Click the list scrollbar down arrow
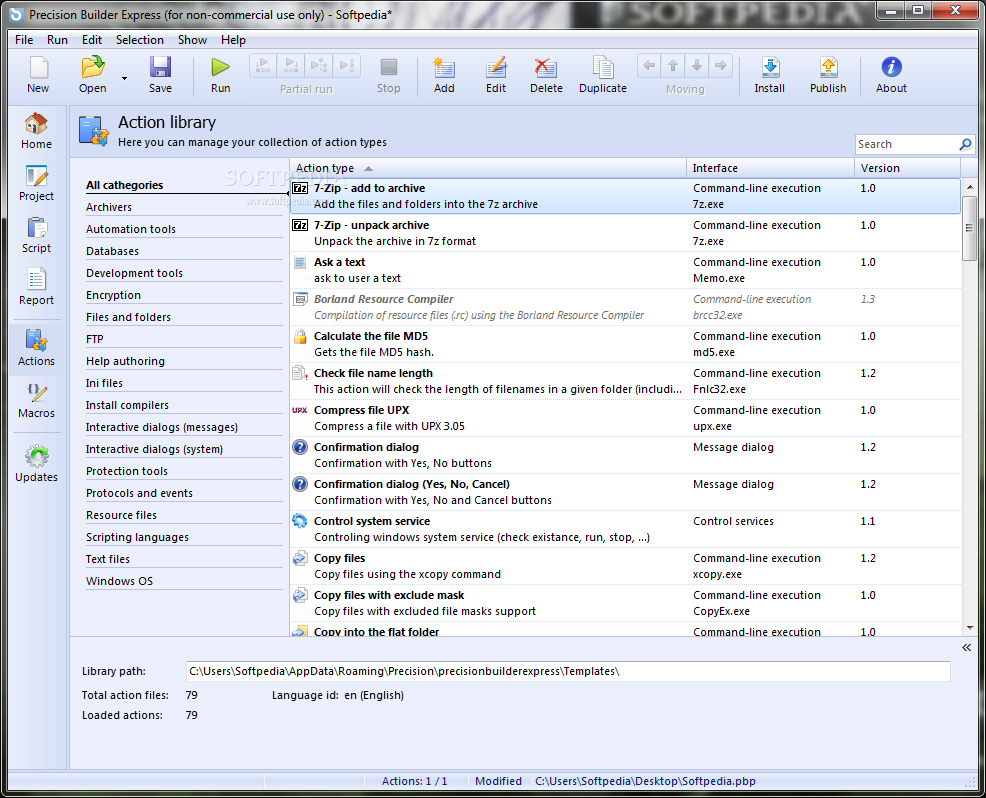Screen dimensions: 986x798 coord(969,628)
